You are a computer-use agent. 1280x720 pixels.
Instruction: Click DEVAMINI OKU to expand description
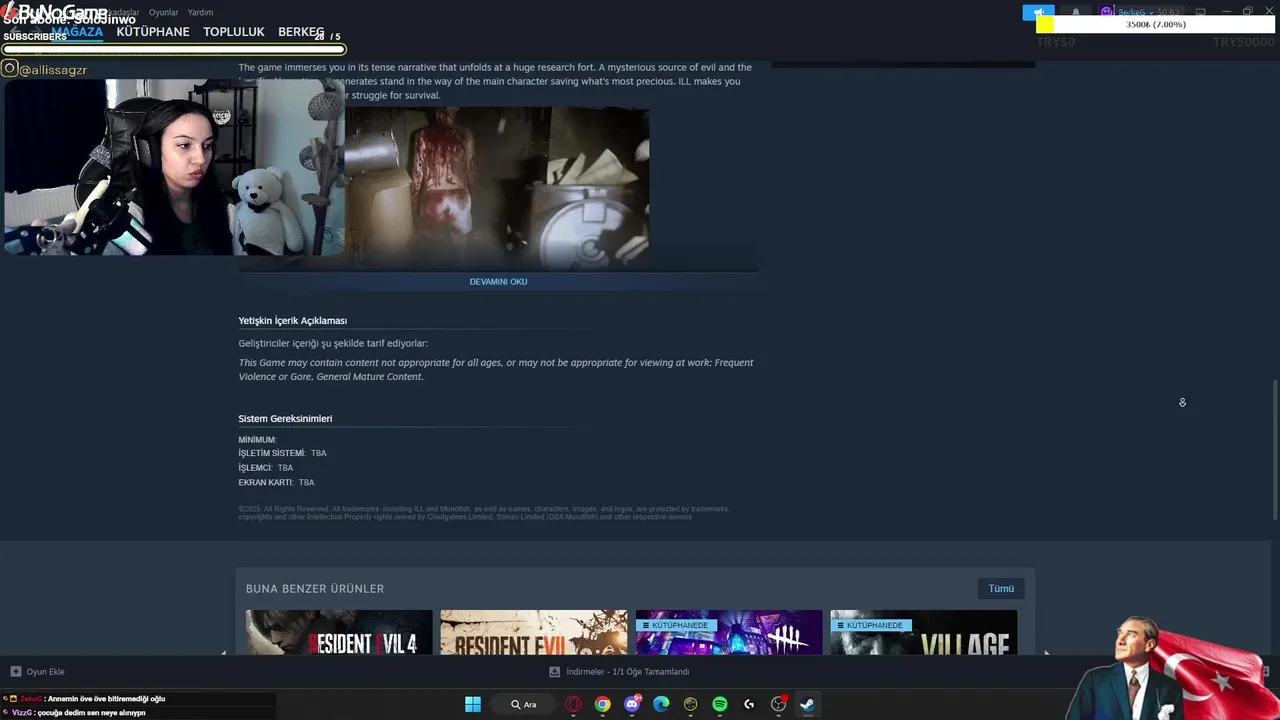[498, 282]
